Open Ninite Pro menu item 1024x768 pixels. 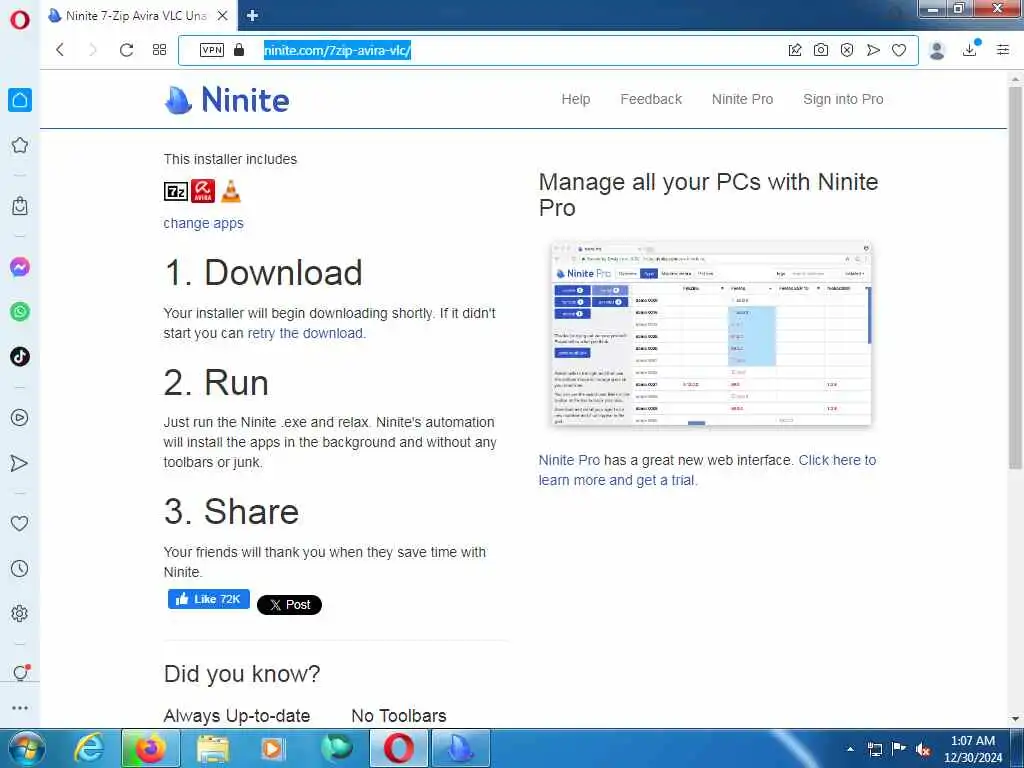(742, 99)
